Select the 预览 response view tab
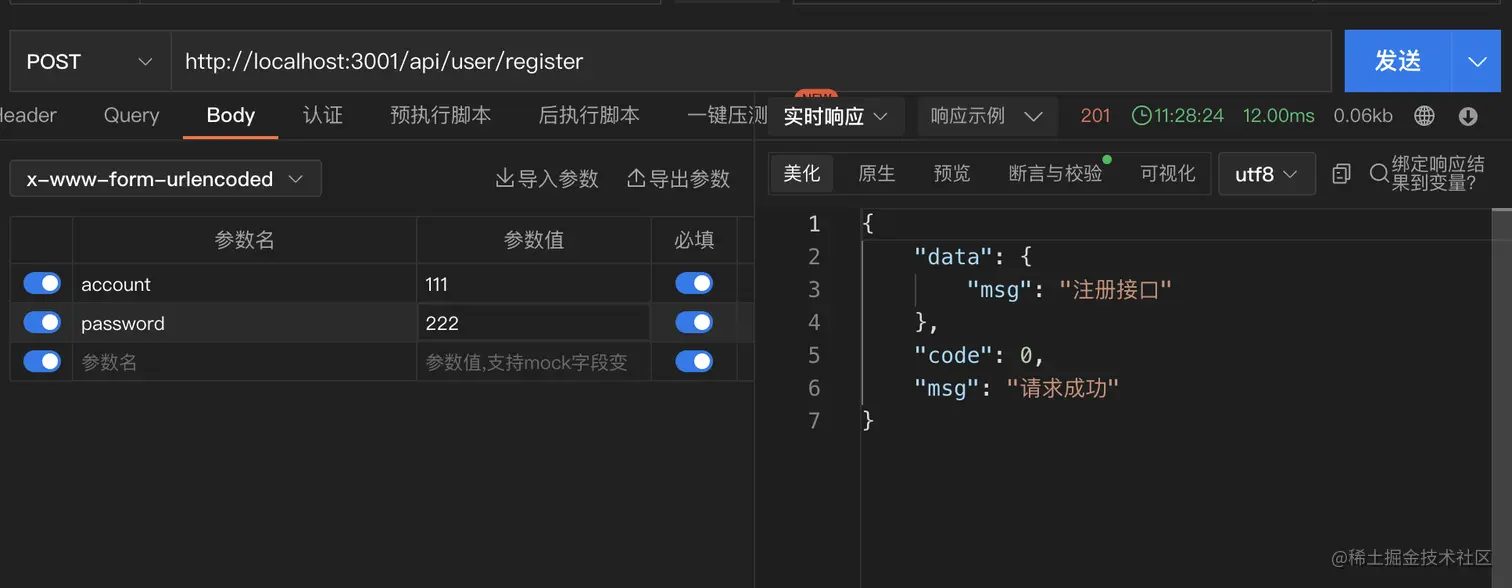 952,174
